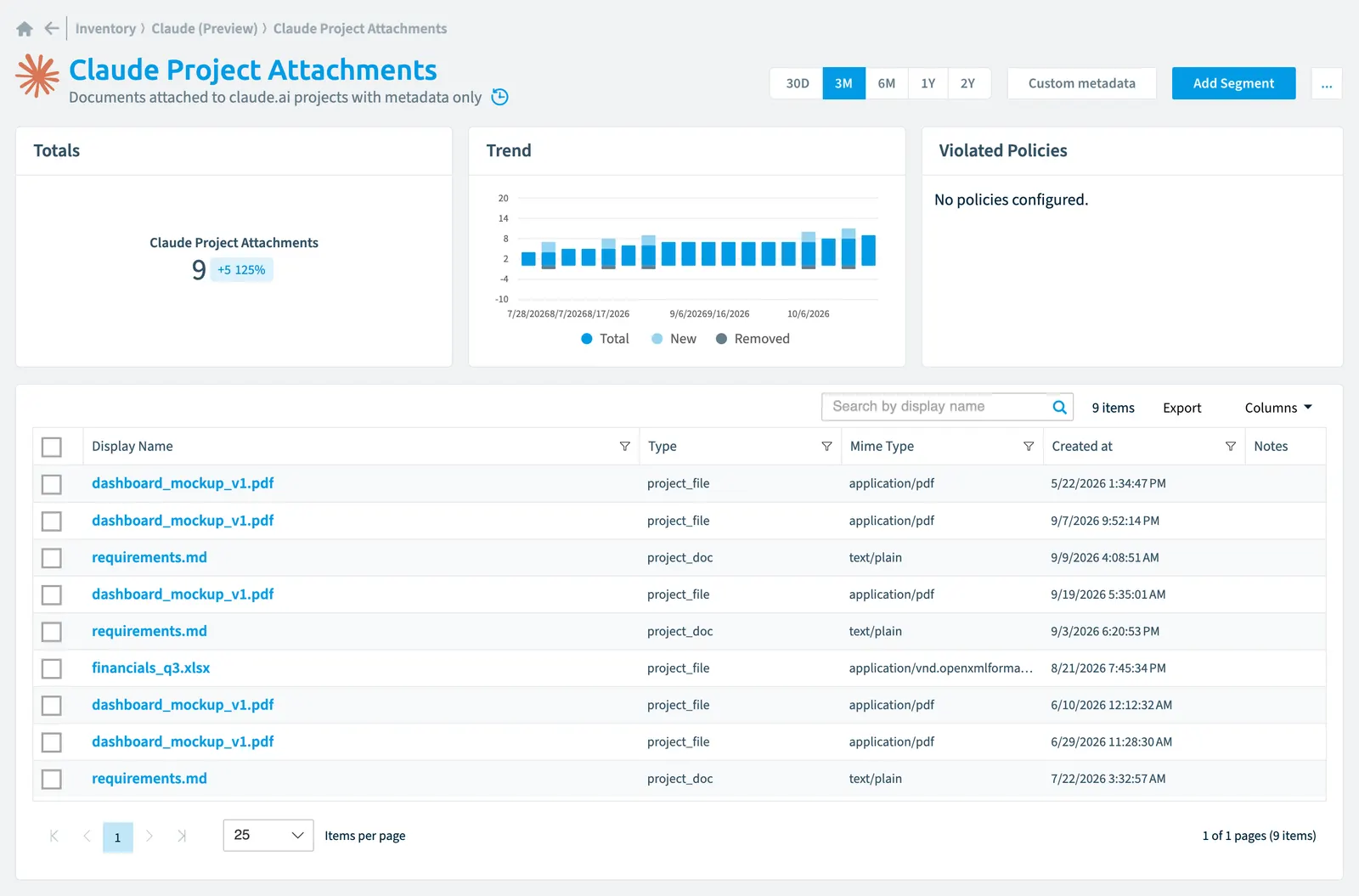The width and height of the screenshot is (1359, 896).
Task: Open Custom metadata
Action: click(x=1081, y=83)
